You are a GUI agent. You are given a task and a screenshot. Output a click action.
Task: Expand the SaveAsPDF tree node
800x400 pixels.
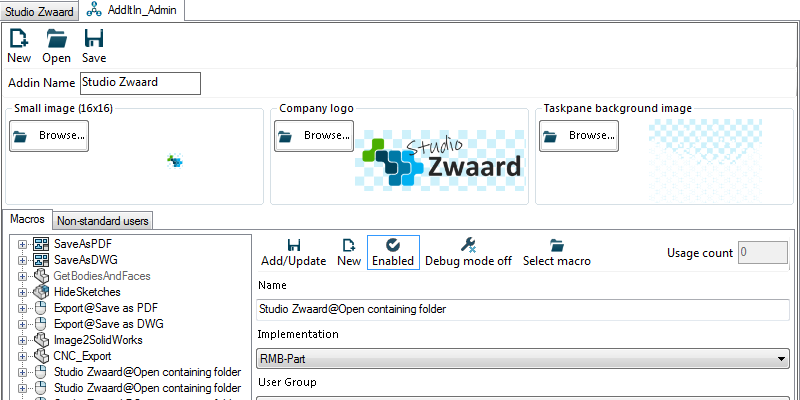point(22,244)
